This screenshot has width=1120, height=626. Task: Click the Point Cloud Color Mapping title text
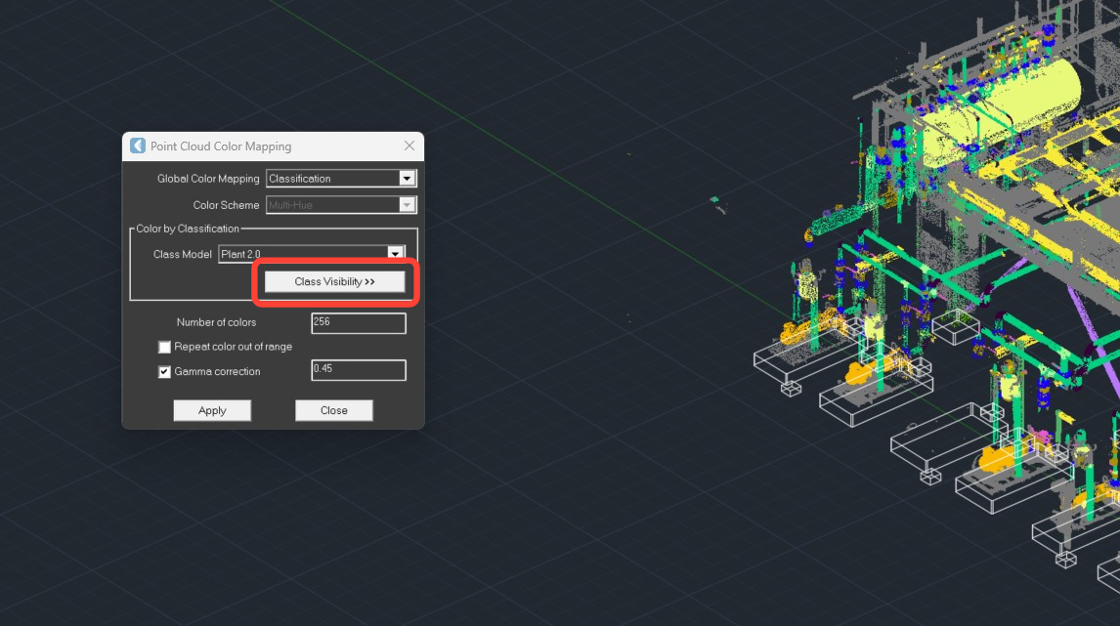coord(221,146)
